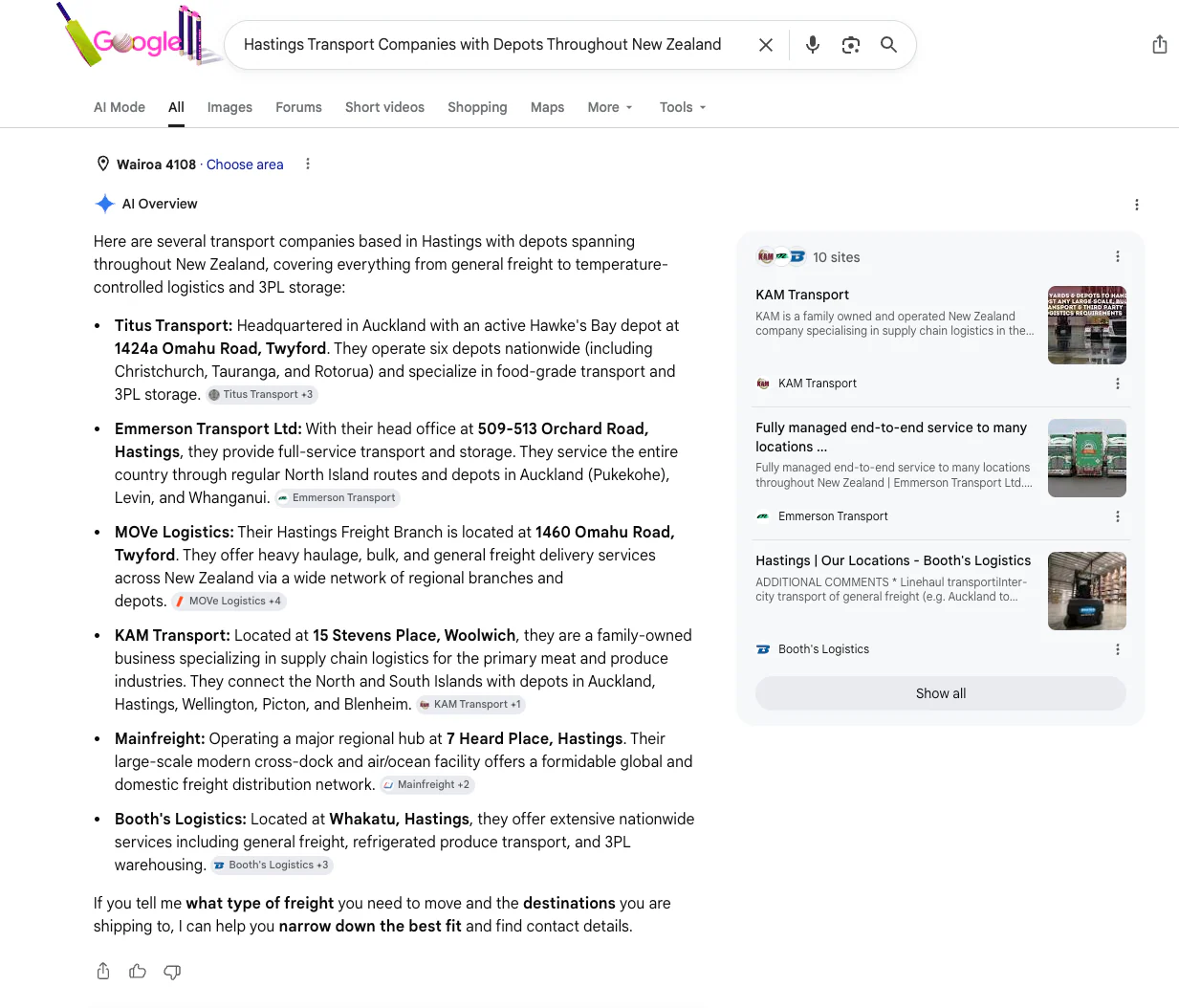1179x1008 pixels.
Task: Switch to Shopping tab
Action: click(477, 107)
